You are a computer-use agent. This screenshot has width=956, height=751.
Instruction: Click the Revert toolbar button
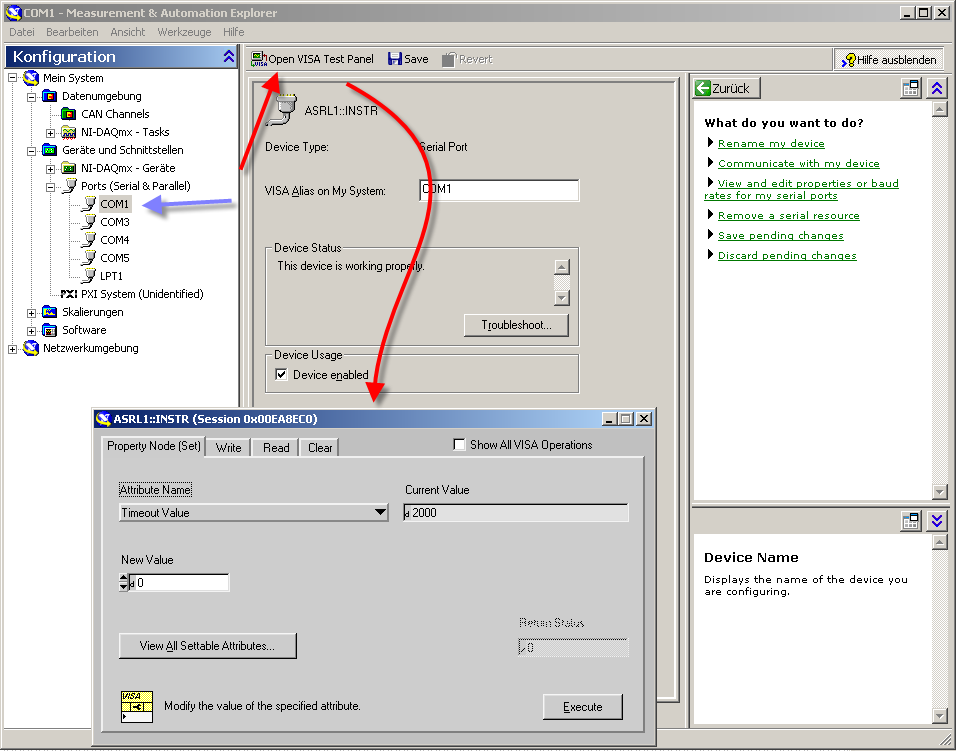(467, 59)
